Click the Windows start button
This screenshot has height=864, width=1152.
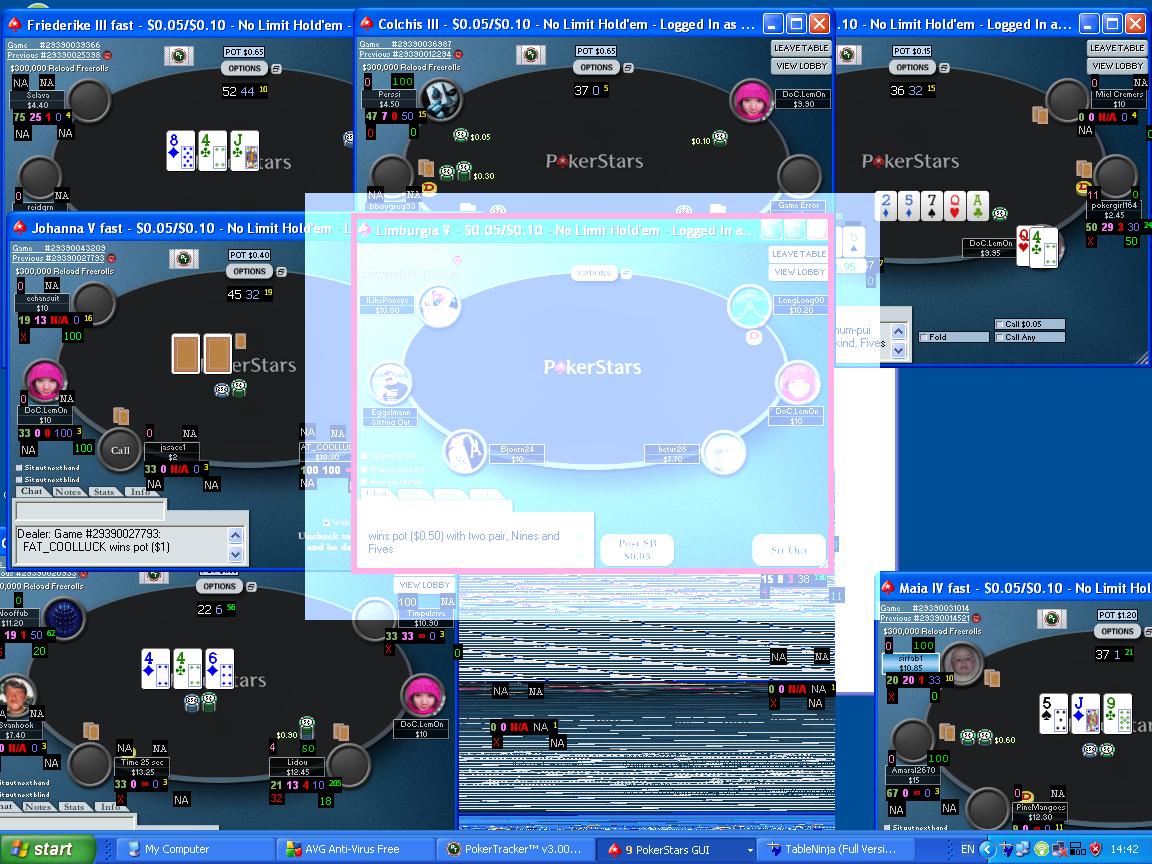46,849
